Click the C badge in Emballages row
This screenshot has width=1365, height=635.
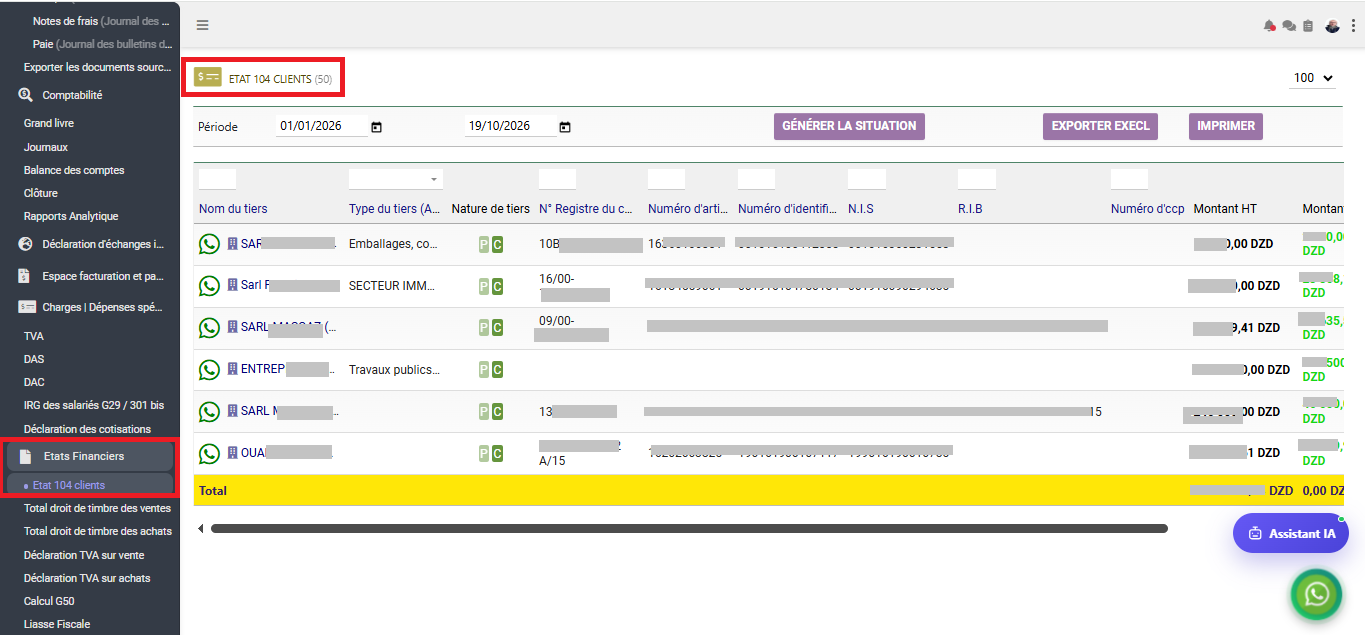point(497,245)
